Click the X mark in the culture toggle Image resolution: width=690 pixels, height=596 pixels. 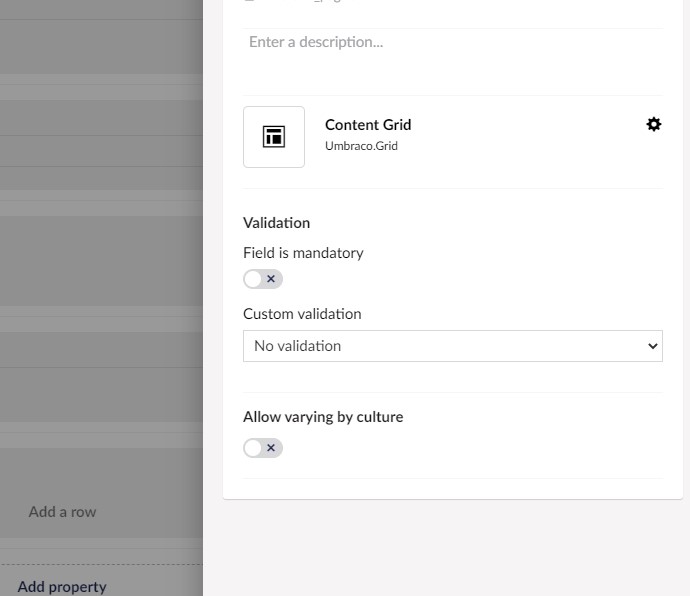coord(271,448)
